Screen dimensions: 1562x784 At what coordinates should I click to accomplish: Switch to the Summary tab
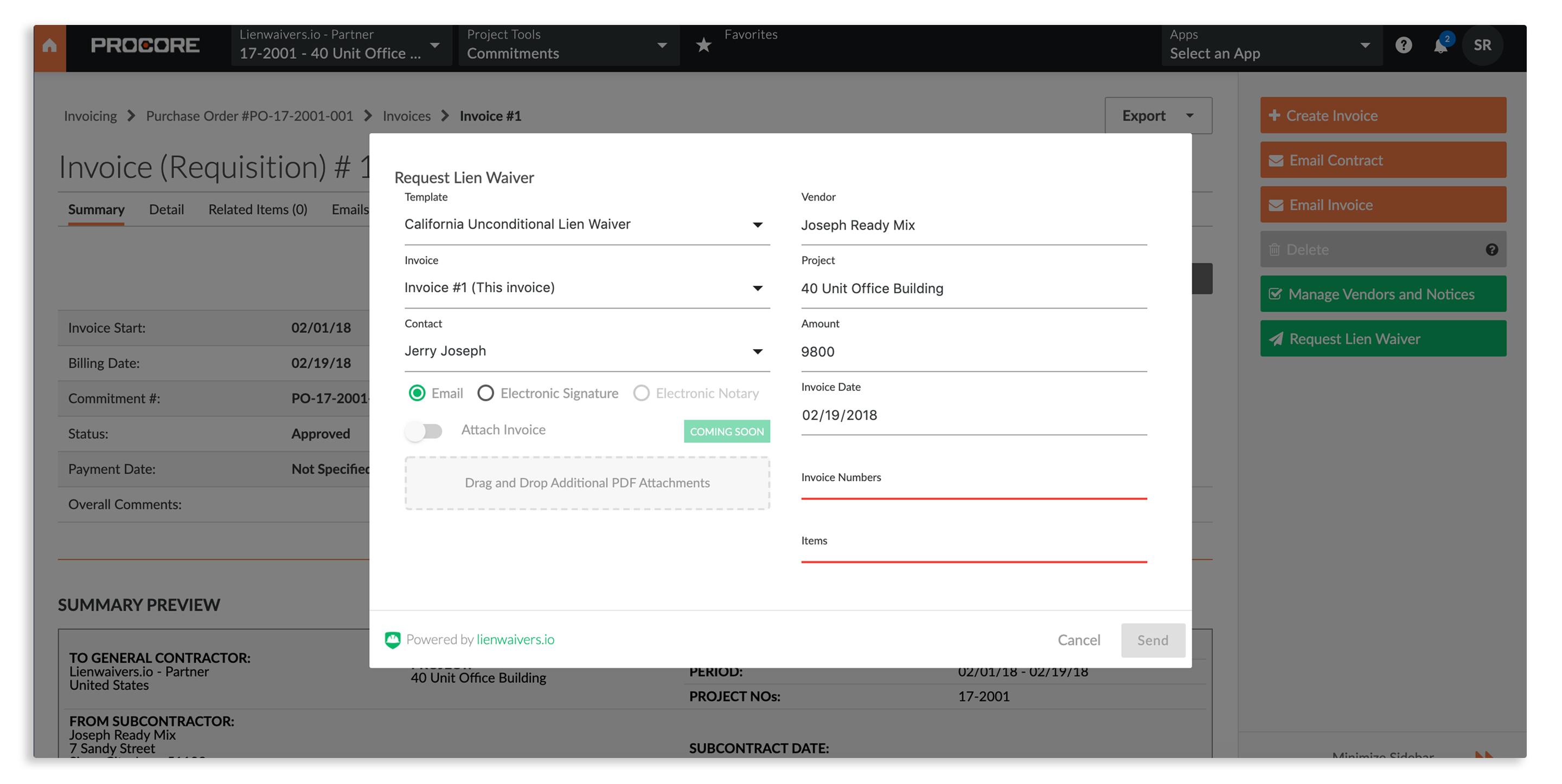[97, 209]
